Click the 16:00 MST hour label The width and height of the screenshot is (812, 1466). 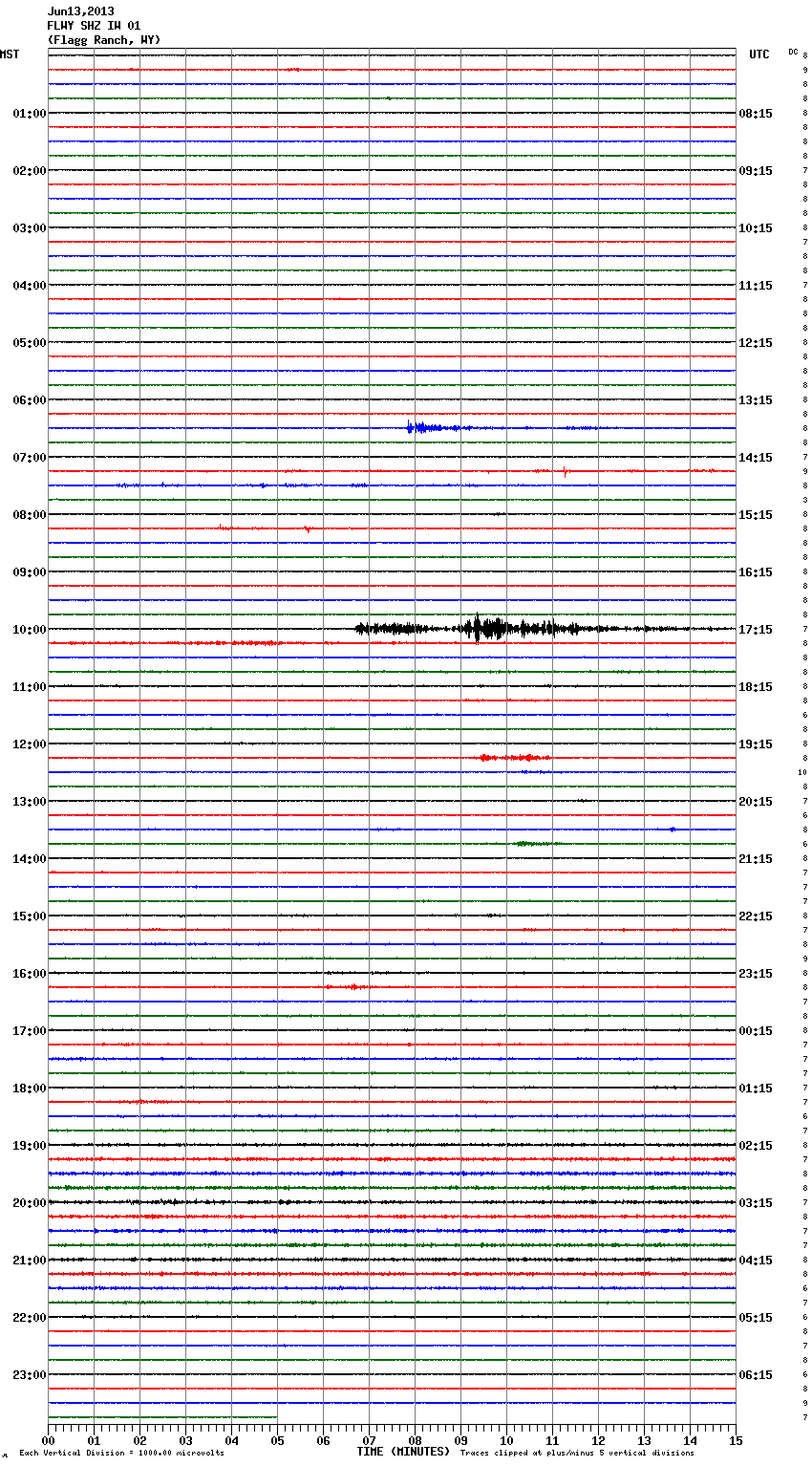(29, 974)
